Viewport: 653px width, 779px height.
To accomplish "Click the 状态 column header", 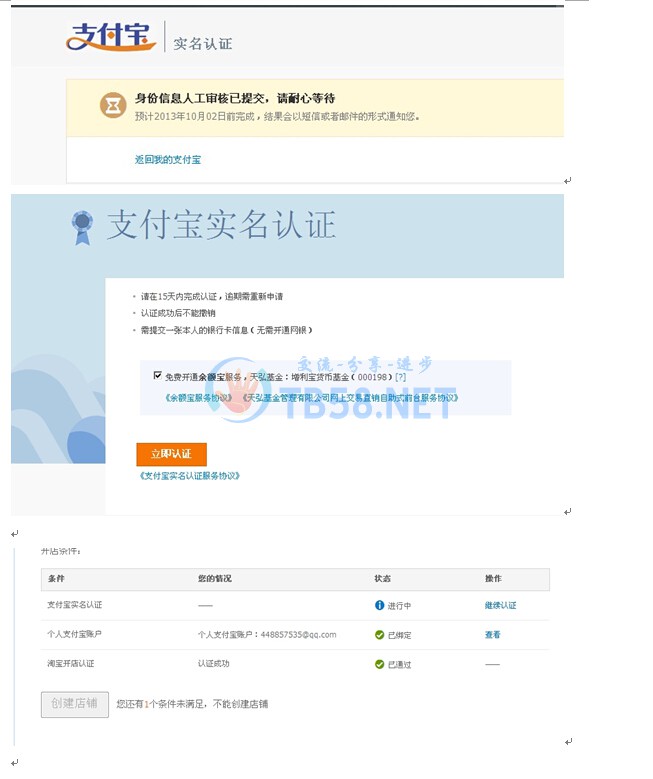I will point(383,578).
